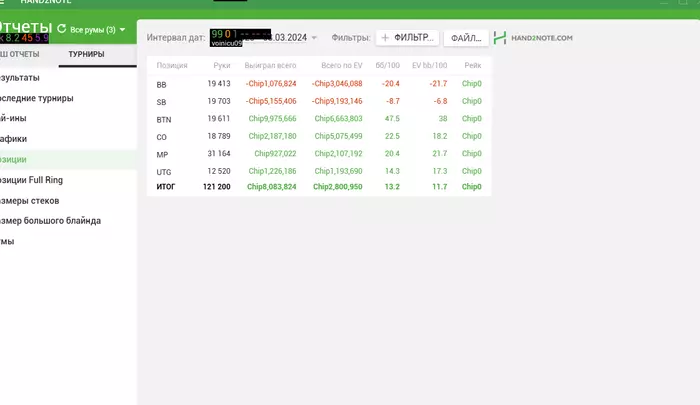Open Размеры стеков report
This screenshot has height=405, width=700.
(29, 201)
